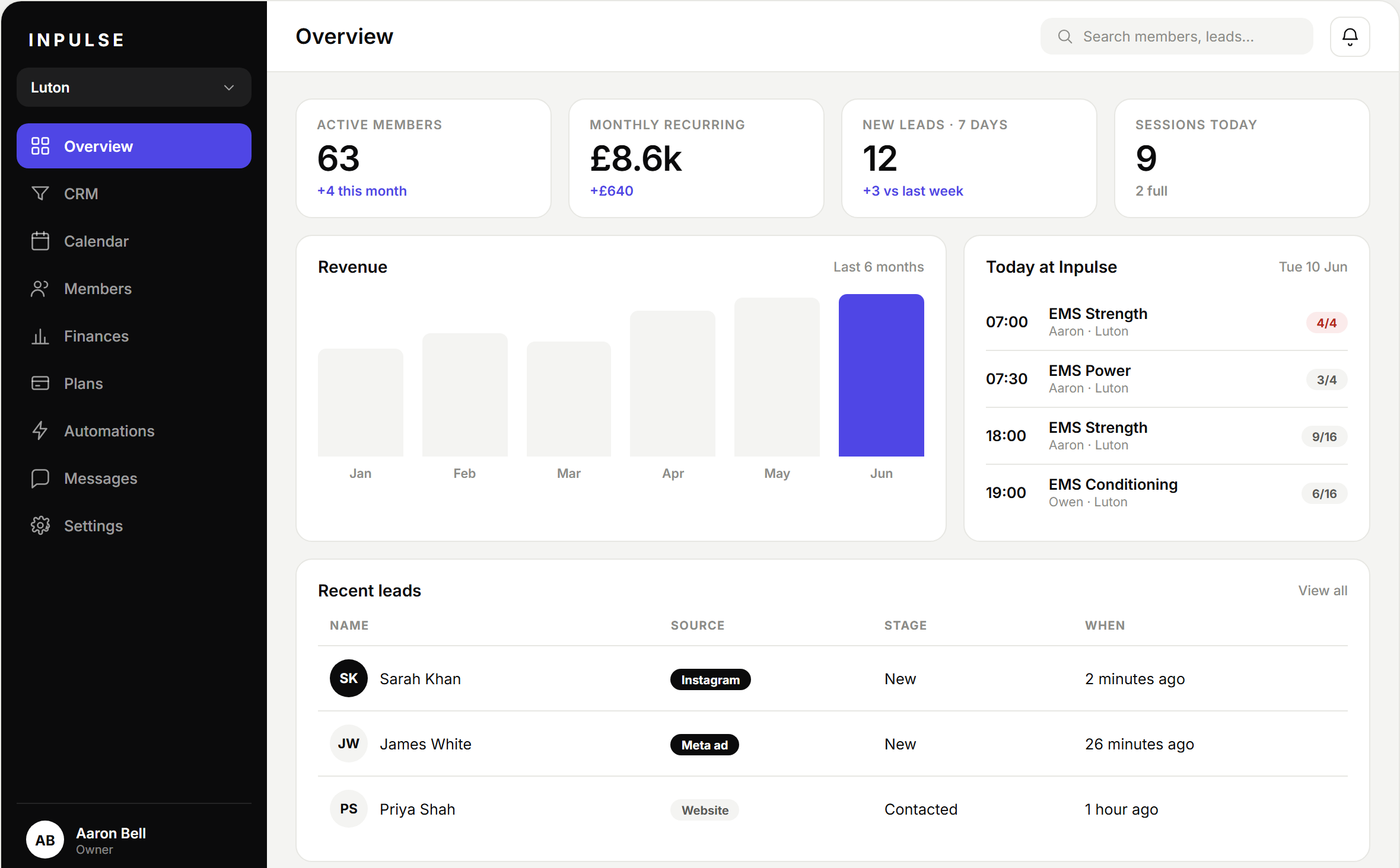The height and width of the screenshot is (868, 1400).
Task: Click the name Priya Shah
Action: (x=417, y=809)
